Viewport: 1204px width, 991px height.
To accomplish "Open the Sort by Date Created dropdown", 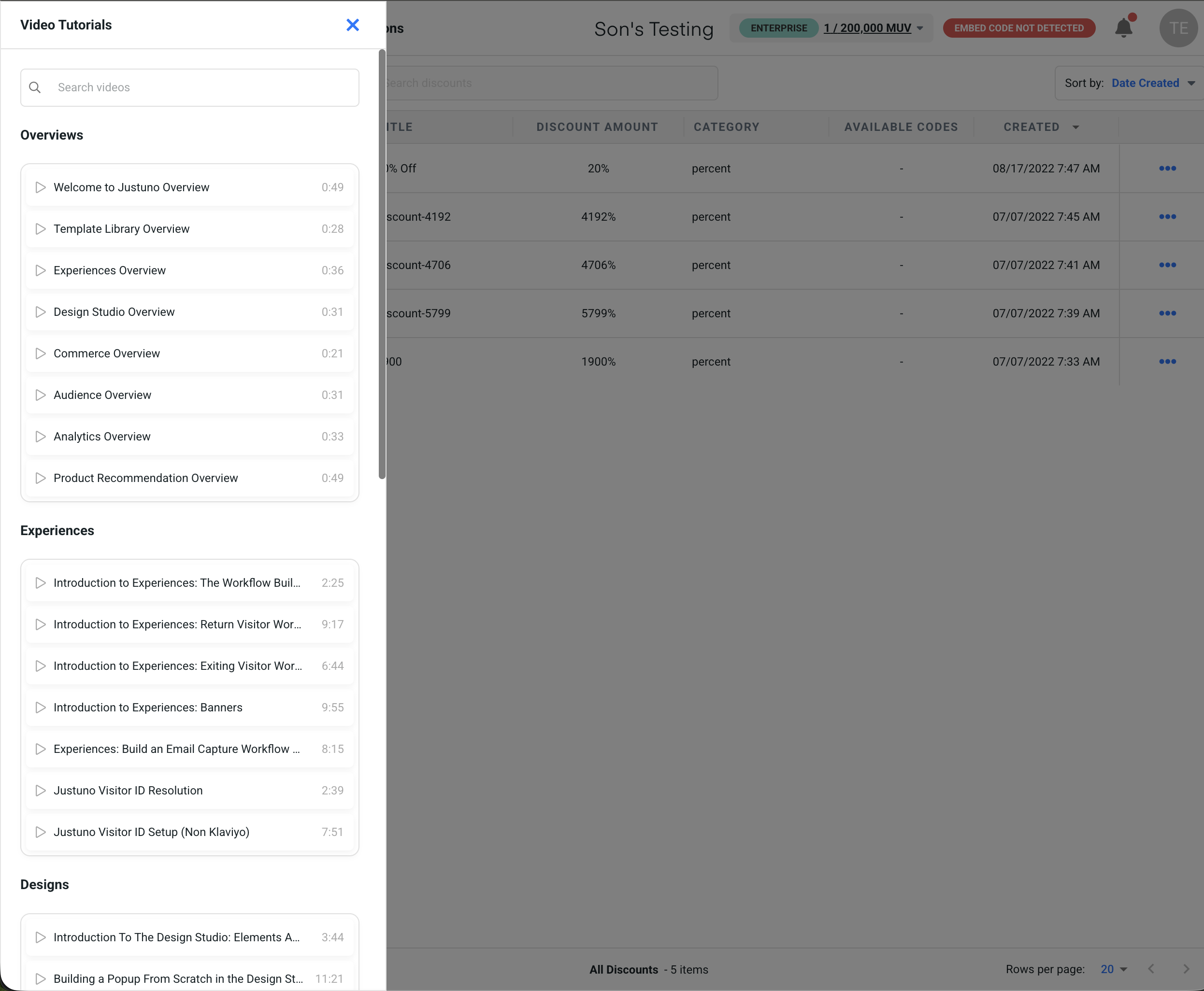I will click(1129, 84).
